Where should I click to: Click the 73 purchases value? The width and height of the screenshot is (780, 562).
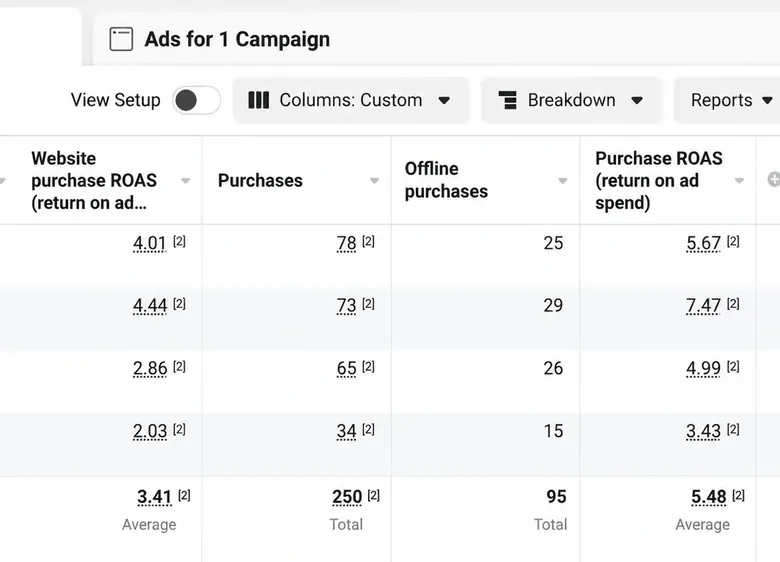coord(346,305)
